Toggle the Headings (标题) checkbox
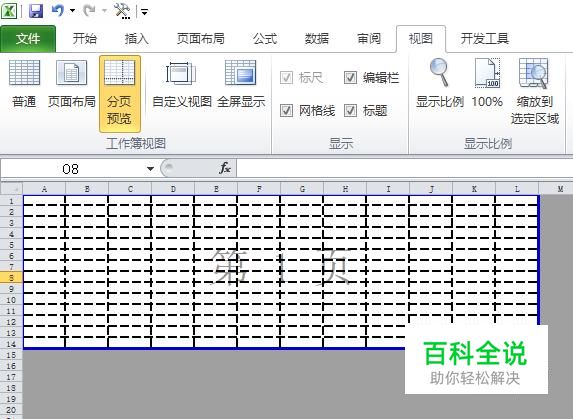The height and width of the screenshot is (419, 573). (350, 110)
